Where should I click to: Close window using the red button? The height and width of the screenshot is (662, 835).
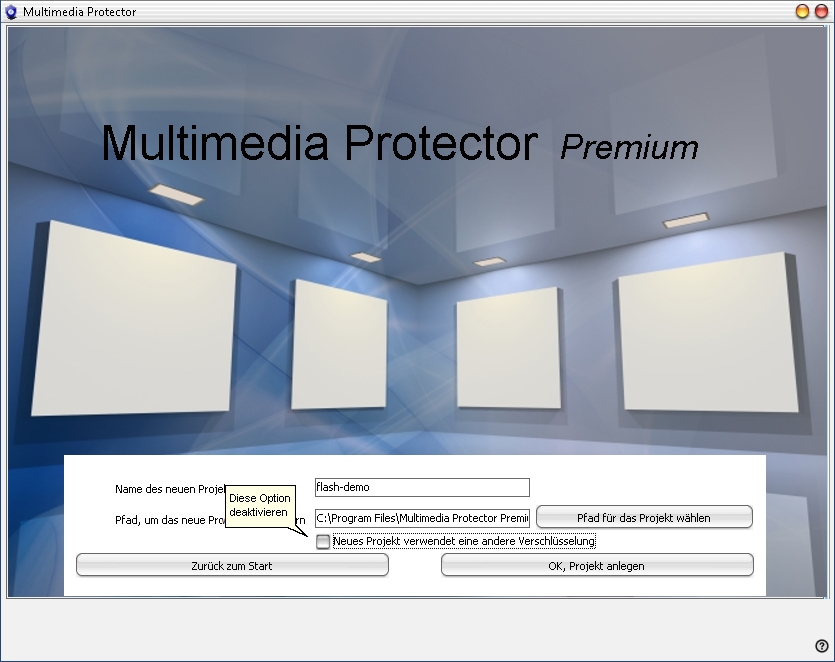coord(821,12)
